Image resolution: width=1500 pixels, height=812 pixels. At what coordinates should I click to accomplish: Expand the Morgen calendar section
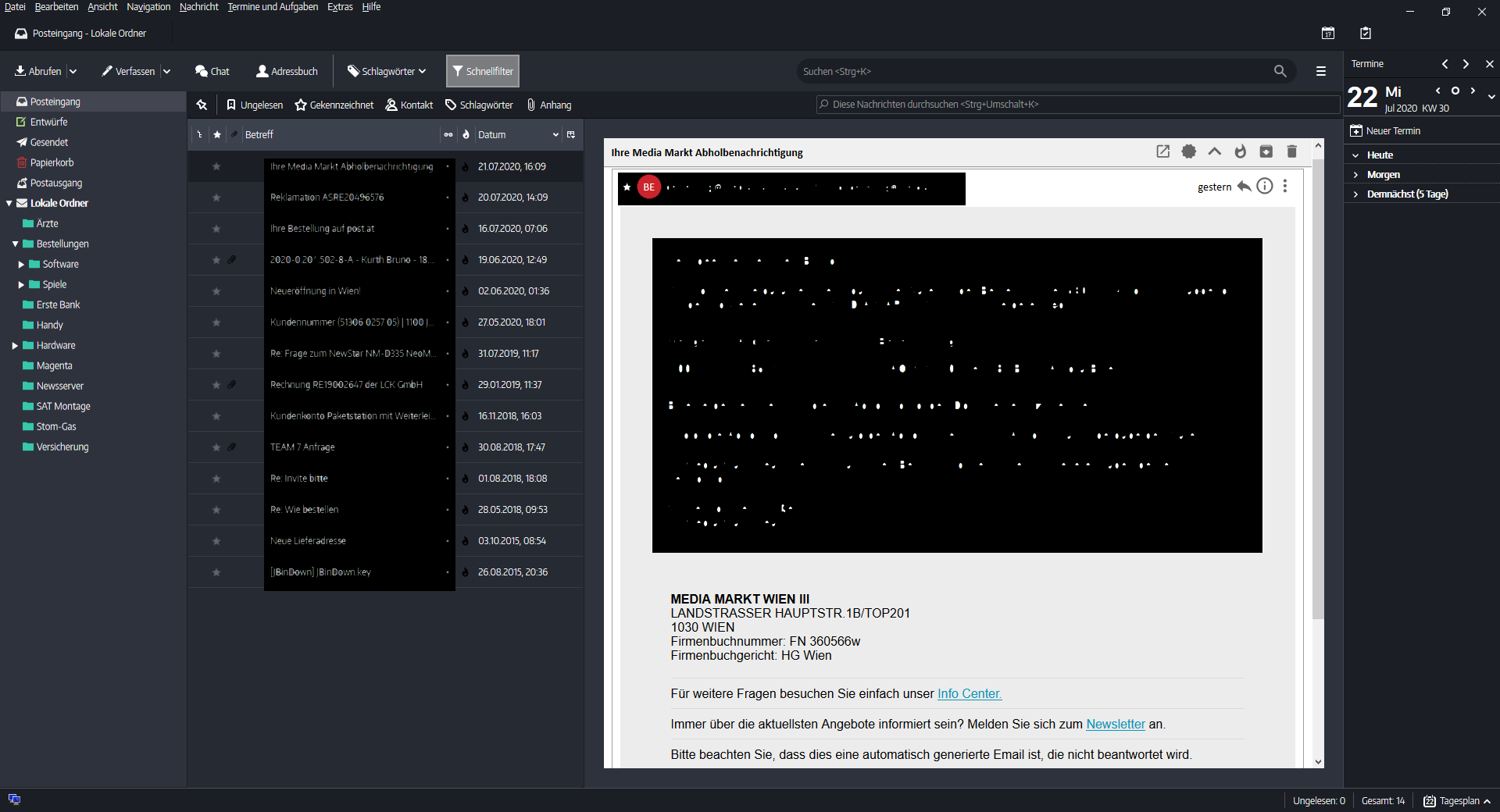pos(1355,175)
